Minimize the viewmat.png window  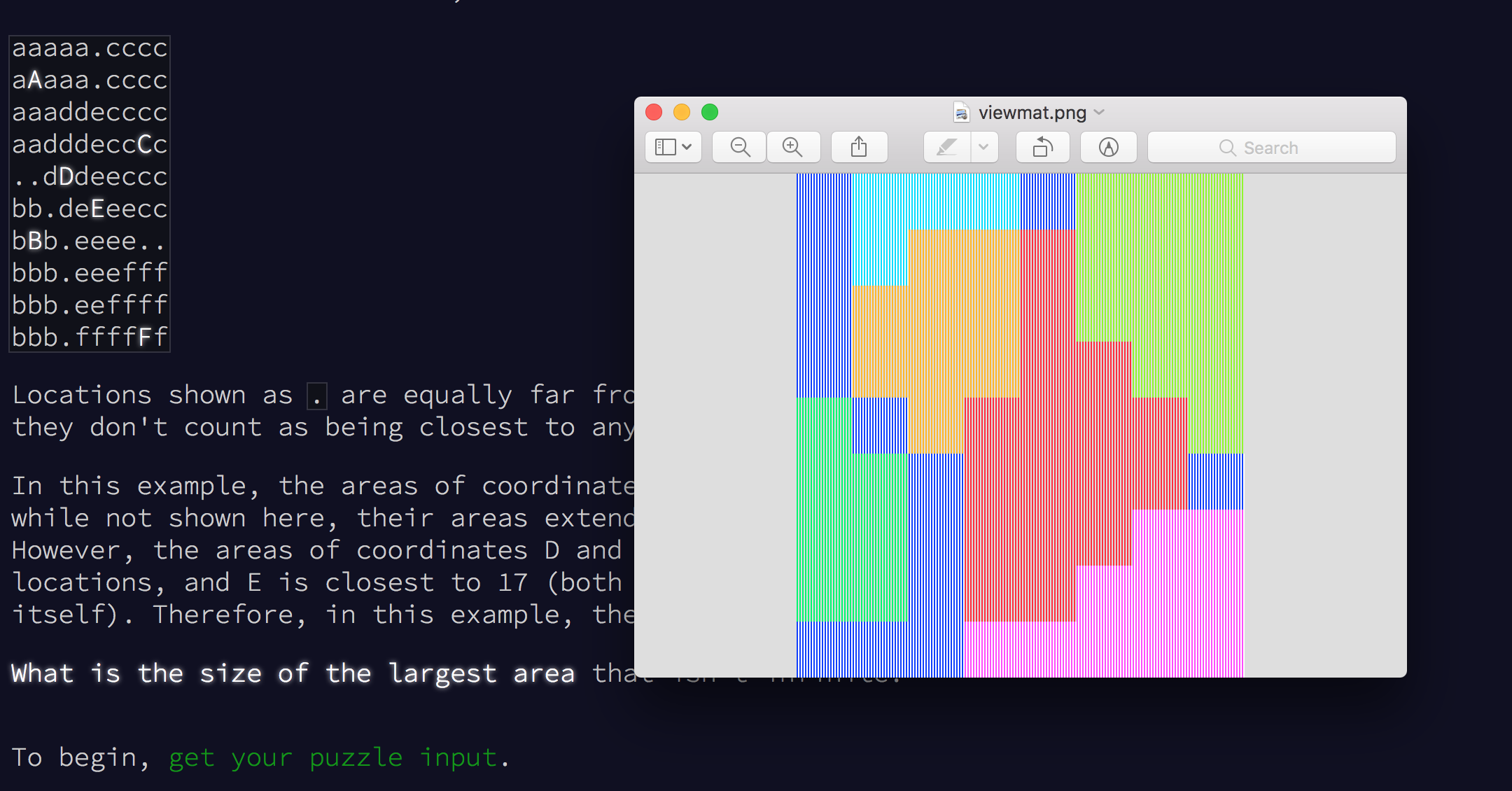(x=682, y=112)
